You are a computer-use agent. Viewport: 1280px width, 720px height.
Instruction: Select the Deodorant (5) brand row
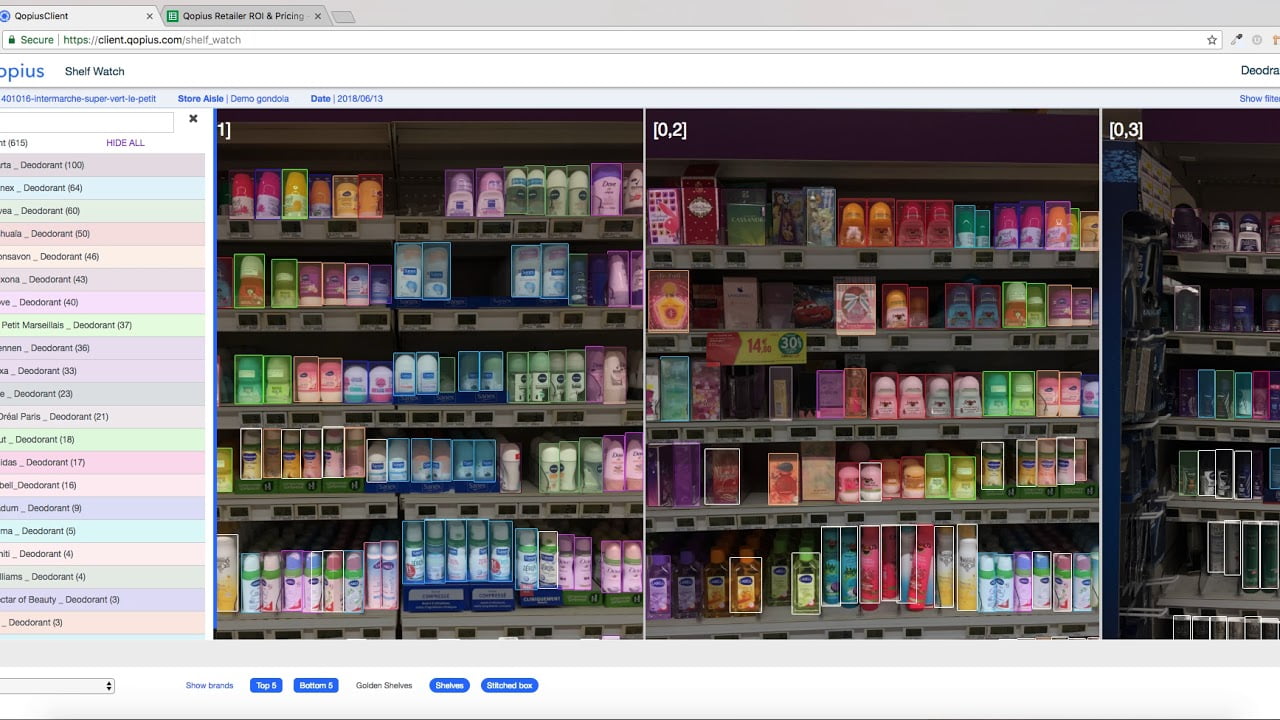click(102, 531)
